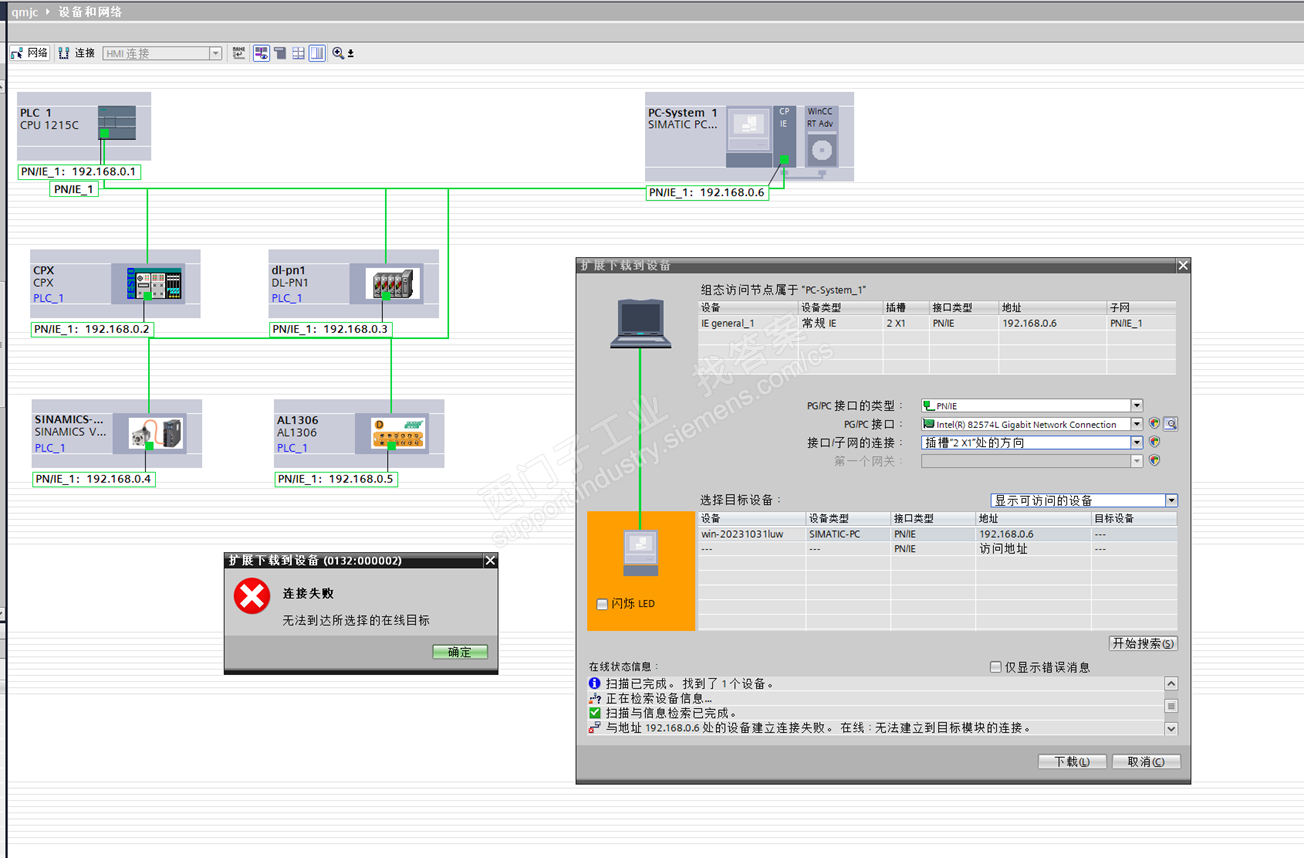This screenshot has height=858, width=1304.
Task: Click the 子网 column header in node table
Action: coord(1141,308)
